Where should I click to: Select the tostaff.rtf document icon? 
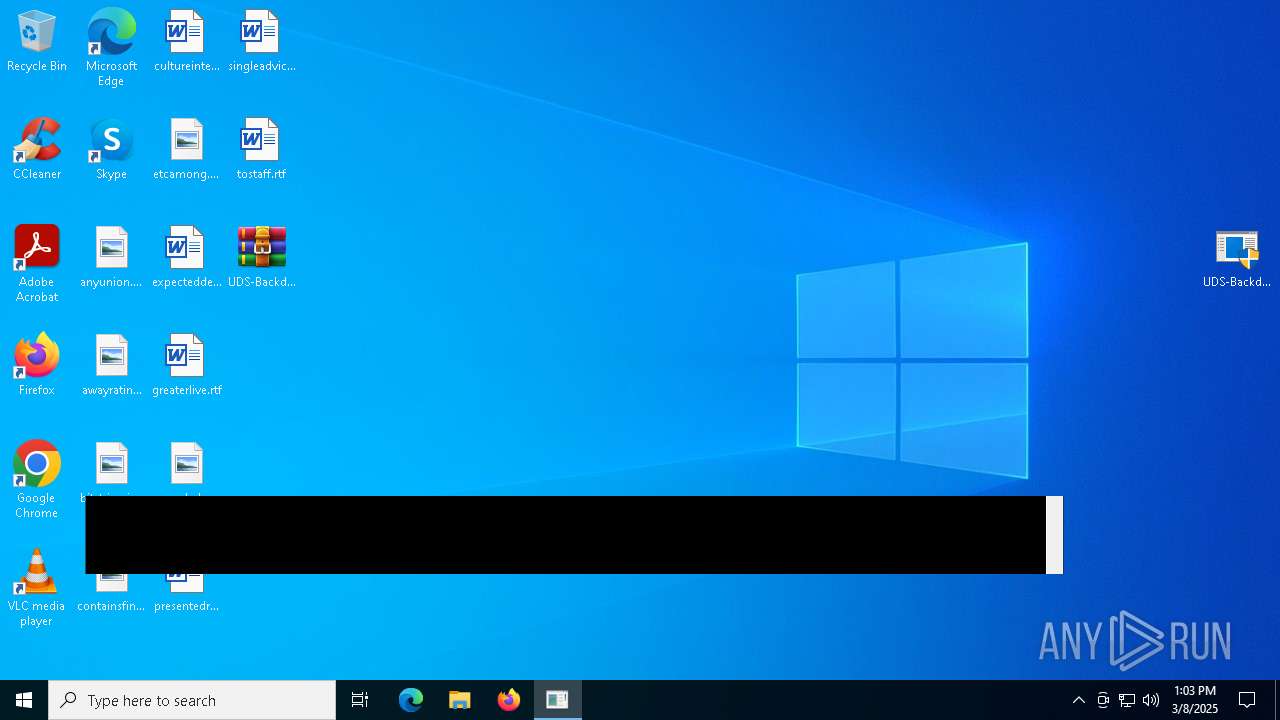(x=261, y=150)
